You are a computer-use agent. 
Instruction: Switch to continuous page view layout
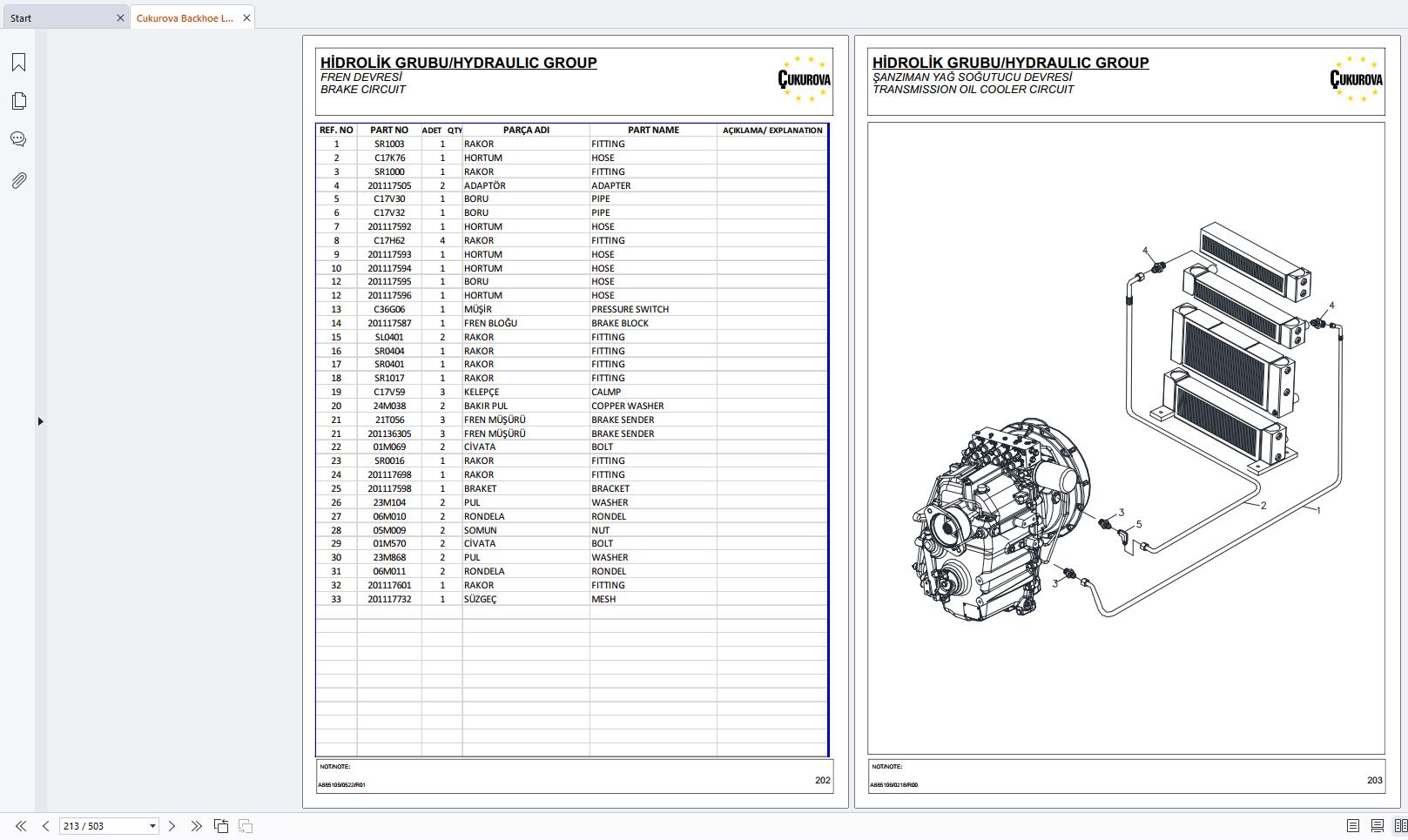1378,825
